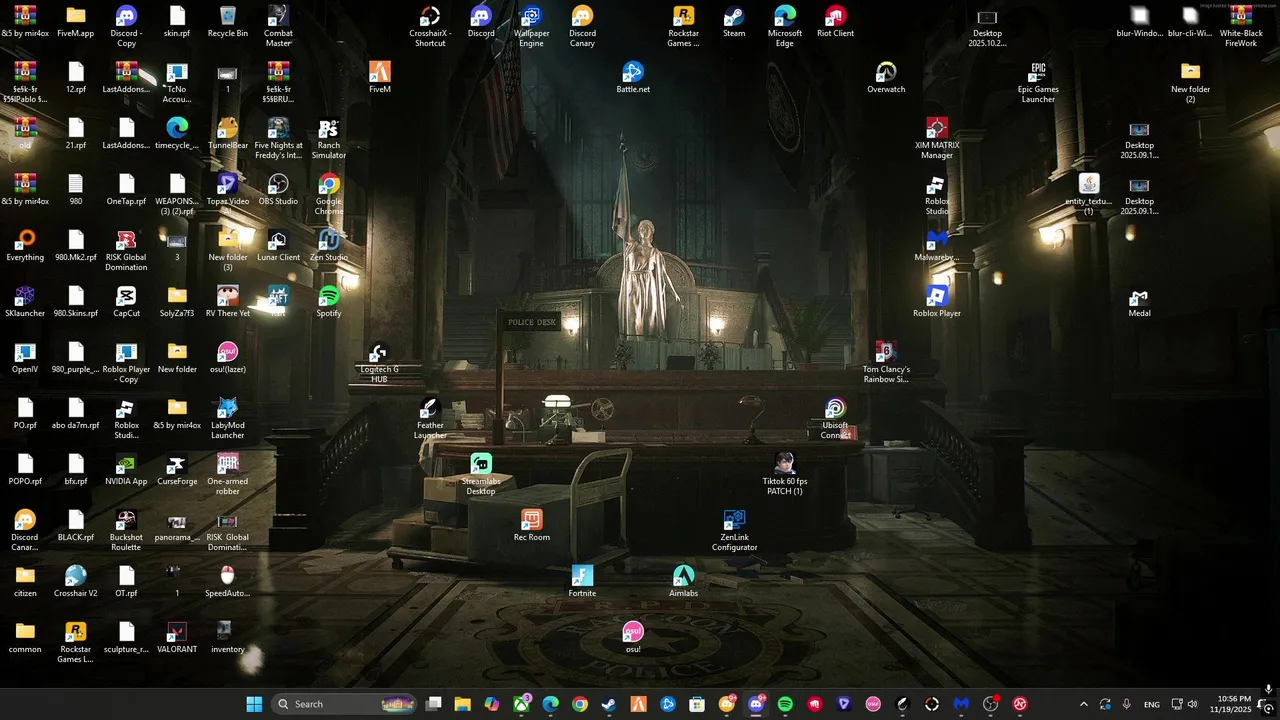Open the LabyMod Launcher desktop icon
The width and height of the screenshot is (1280, 720).
(x=227, y=418)
